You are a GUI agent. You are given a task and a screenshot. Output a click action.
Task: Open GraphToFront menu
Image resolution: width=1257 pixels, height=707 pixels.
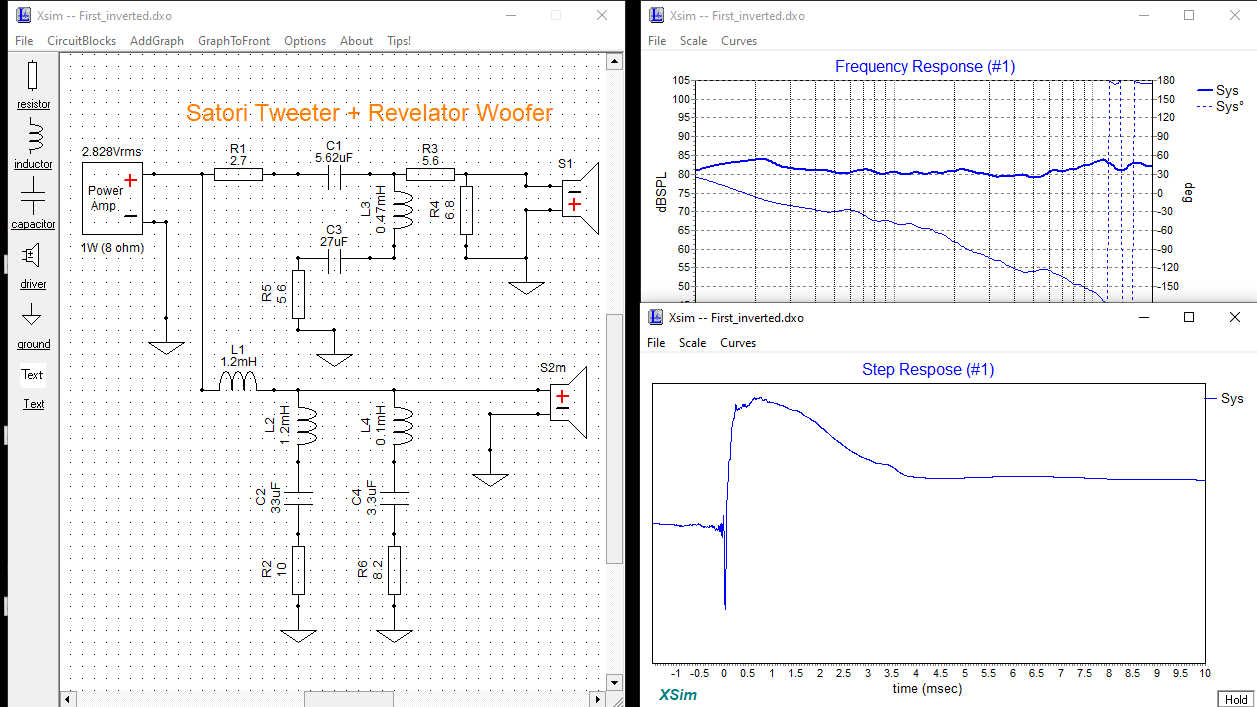tap(234, 41)
